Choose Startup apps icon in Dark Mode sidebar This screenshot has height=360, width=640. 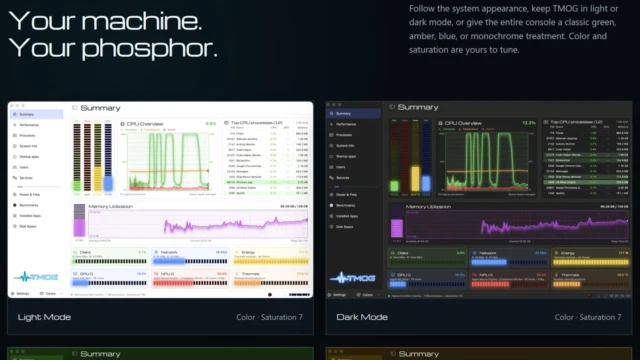click(331, 156)
